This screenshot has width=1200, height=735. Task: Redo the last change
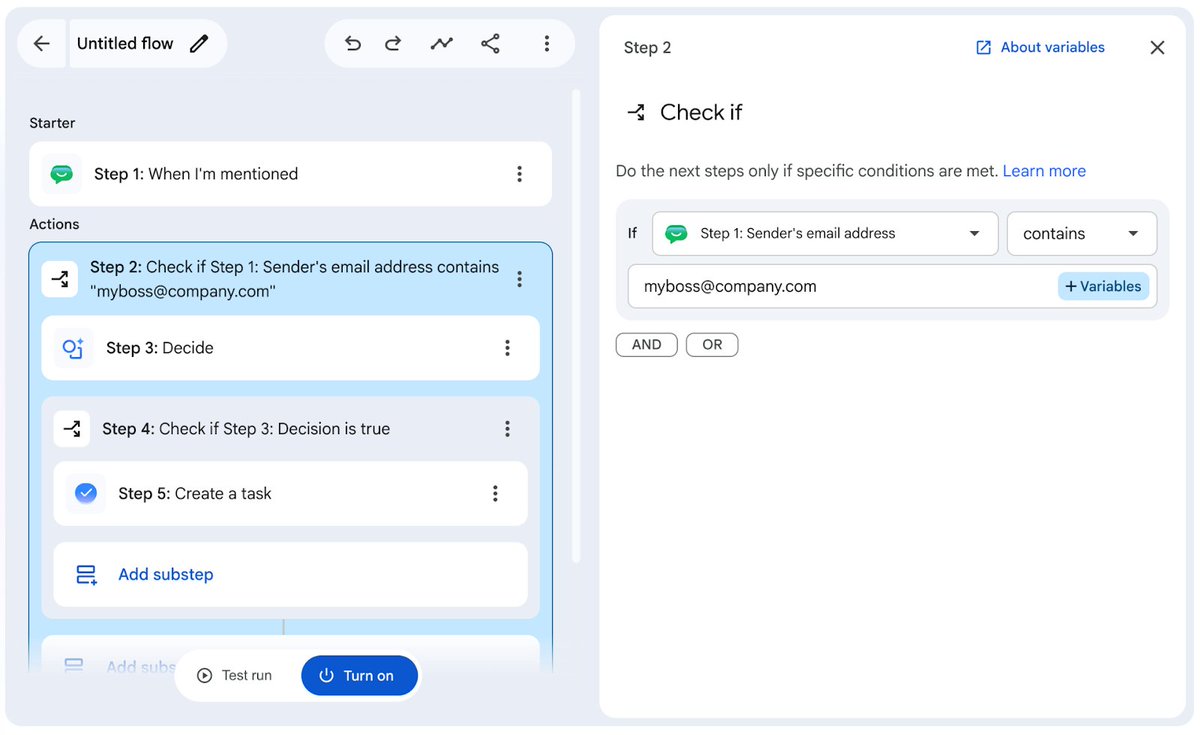click(393, 44)
